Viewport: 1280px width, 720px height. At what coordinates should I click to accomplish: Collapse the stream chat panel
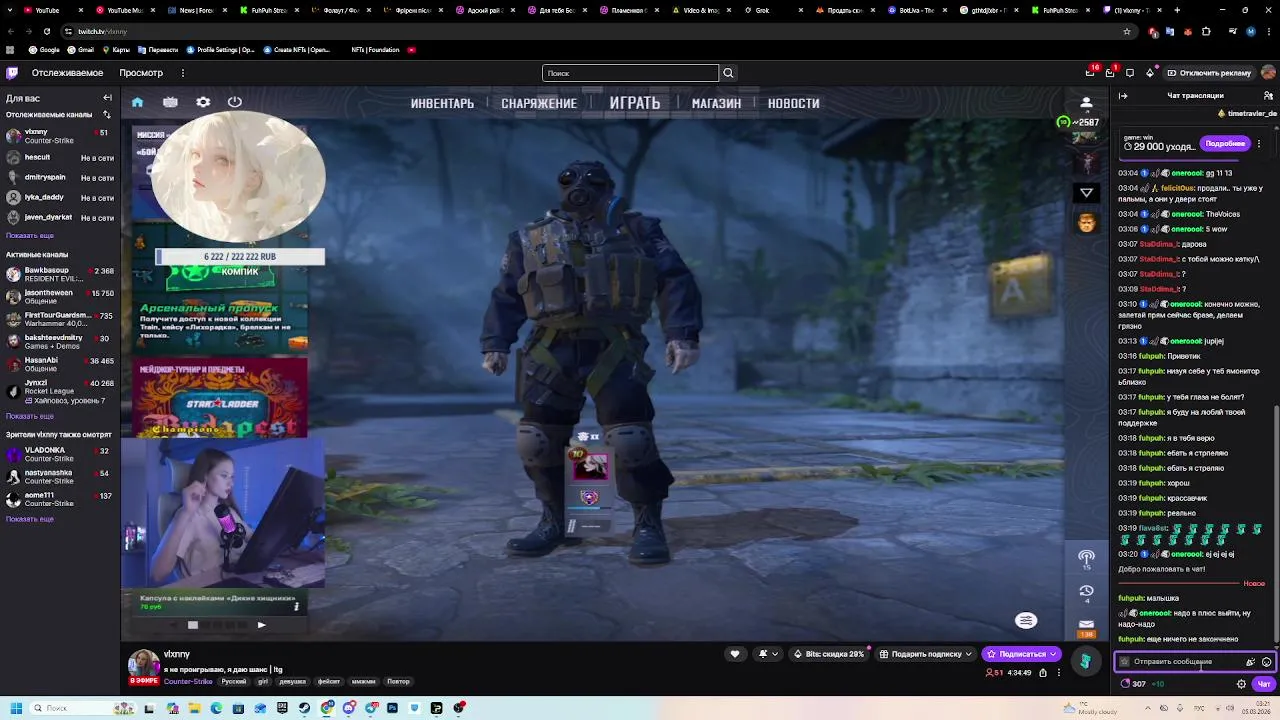tap(1123, 96)
